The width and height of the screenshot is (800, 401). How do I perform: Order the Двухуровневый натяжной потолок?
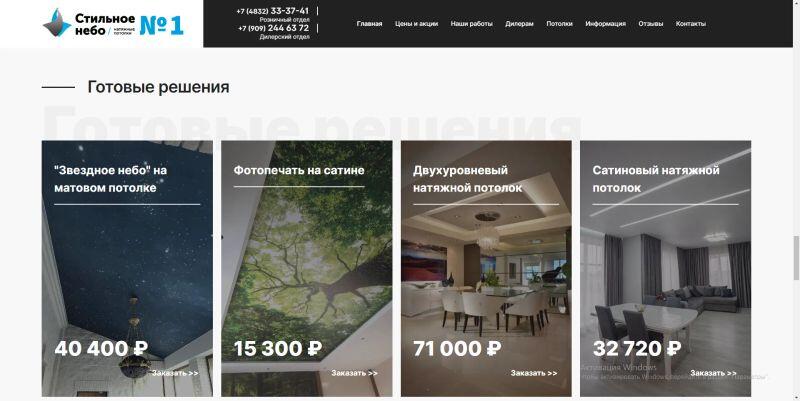pos(534,373)
